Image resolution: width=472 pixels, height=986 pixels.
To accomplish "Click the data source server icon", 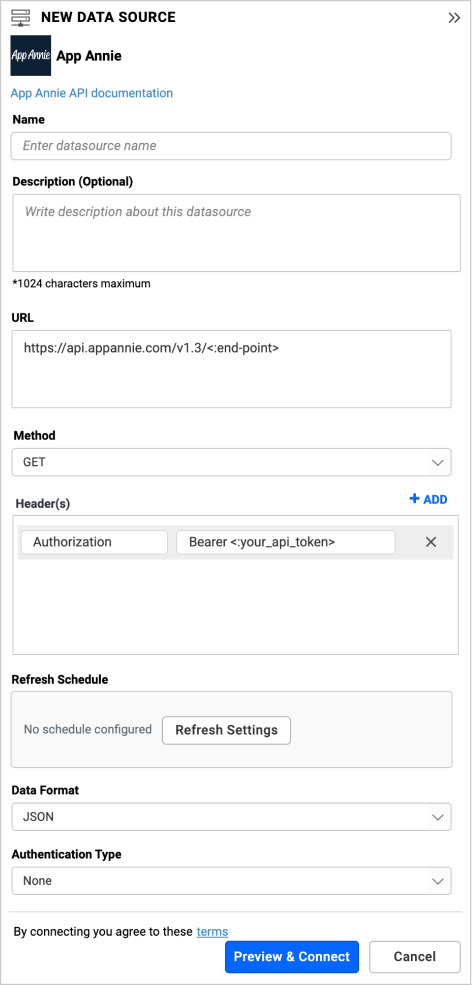I will pos(21,18).
